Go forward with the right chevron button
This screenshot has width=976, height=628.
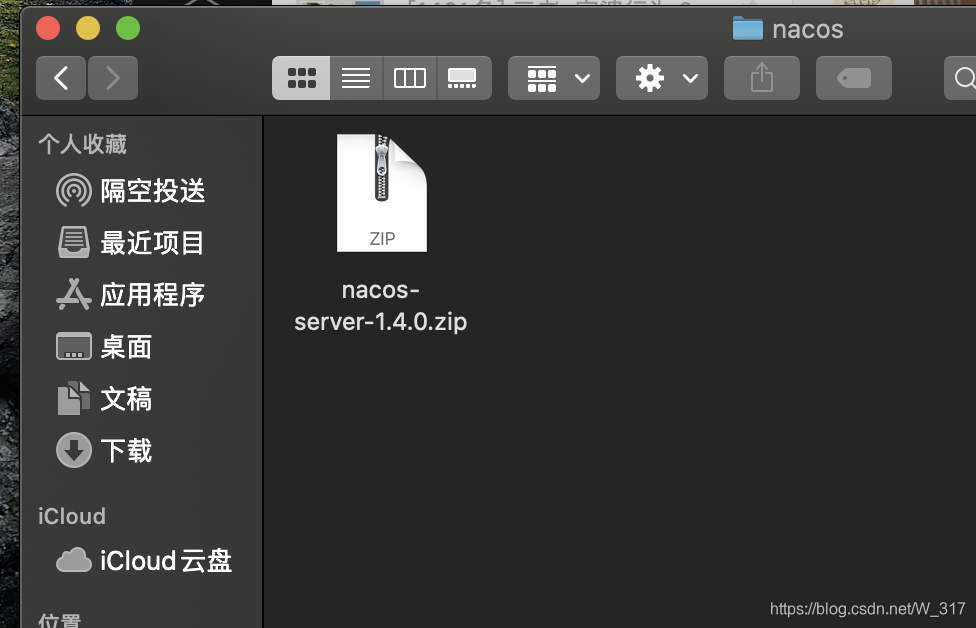pos(113,78)
